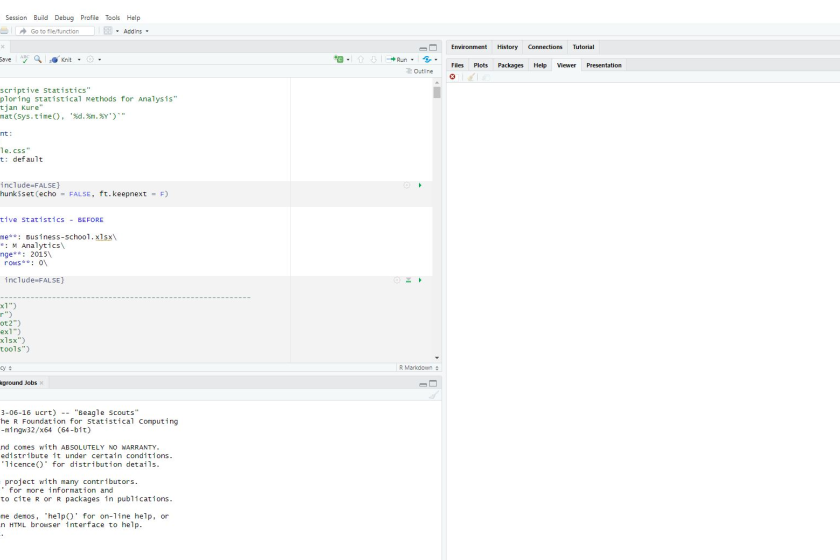Open chunk options gear for the second code chunk

coord(397,280)
